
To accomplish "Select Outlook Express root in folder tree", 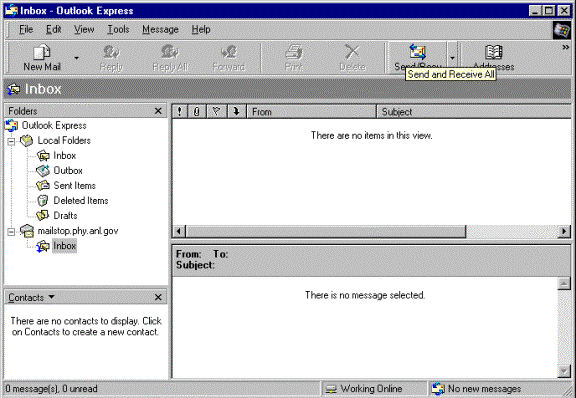I will click(x=54, y=126).
